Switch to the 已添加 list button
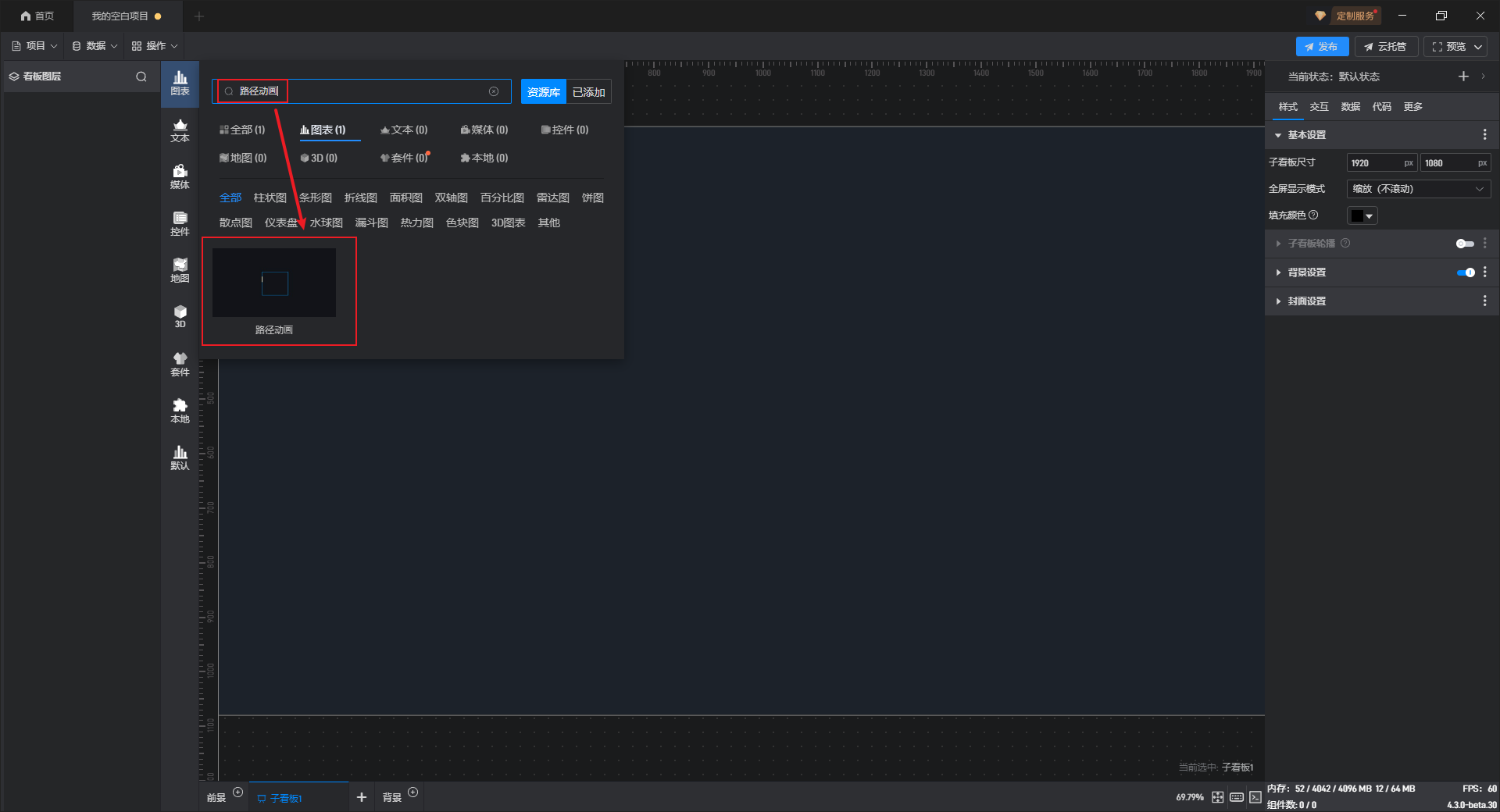Image resolution: width=1500 pixels, height=812 pixels. 588,92
